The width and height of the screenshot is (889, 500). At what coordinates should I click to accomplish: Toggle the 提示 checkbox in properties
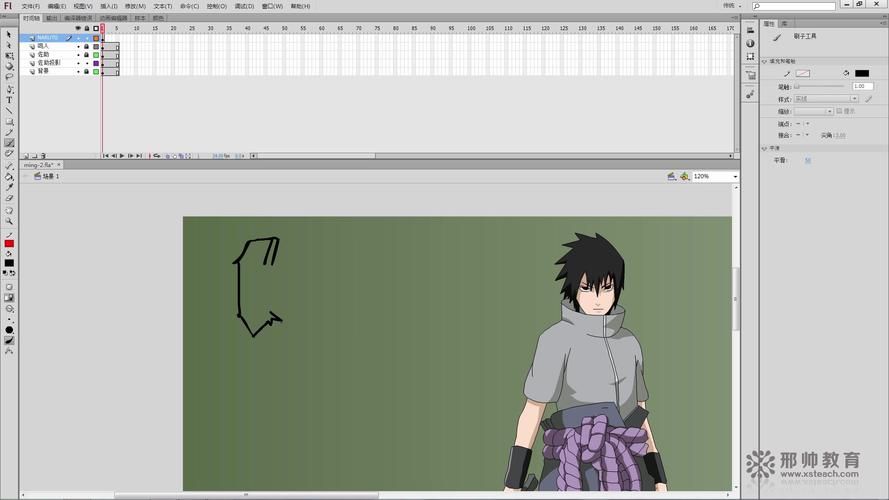[838, 111]
